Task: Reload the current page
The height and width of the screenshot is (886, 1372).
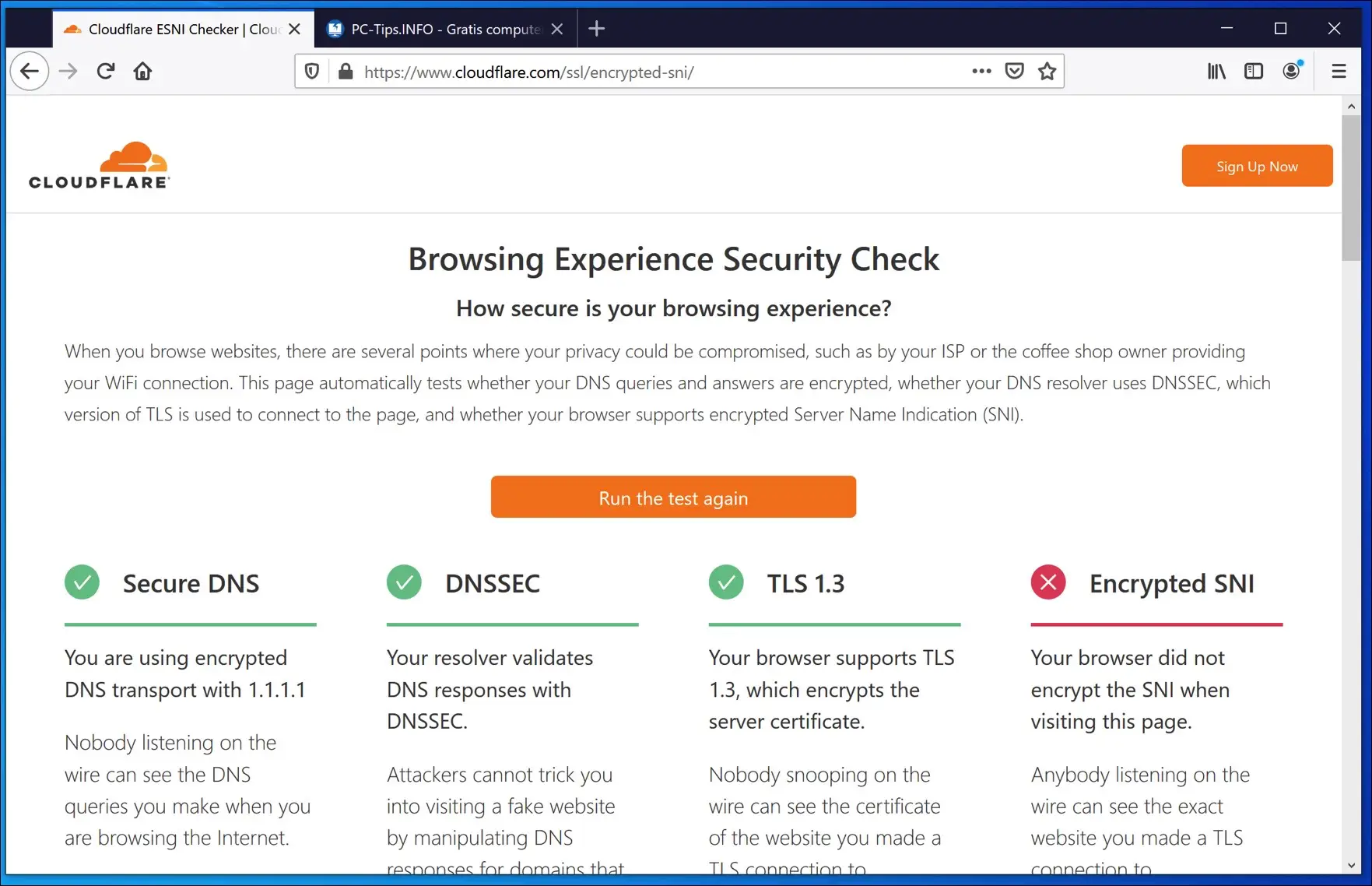Action: point(106,72)
